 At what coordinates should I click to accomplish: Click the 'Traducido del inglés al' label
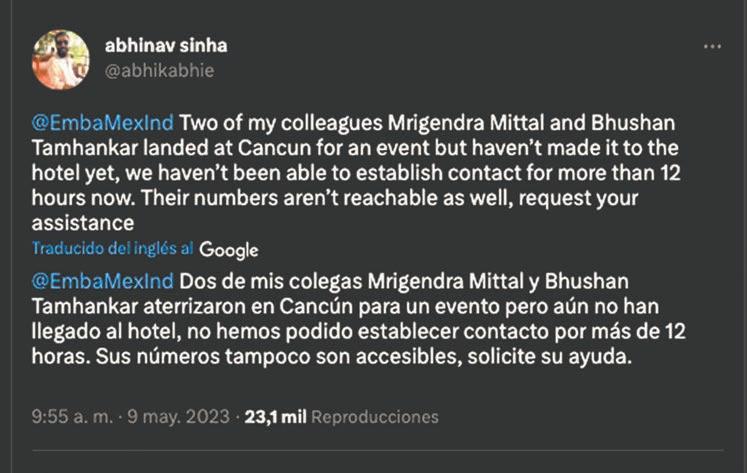(x=112, y=248)
